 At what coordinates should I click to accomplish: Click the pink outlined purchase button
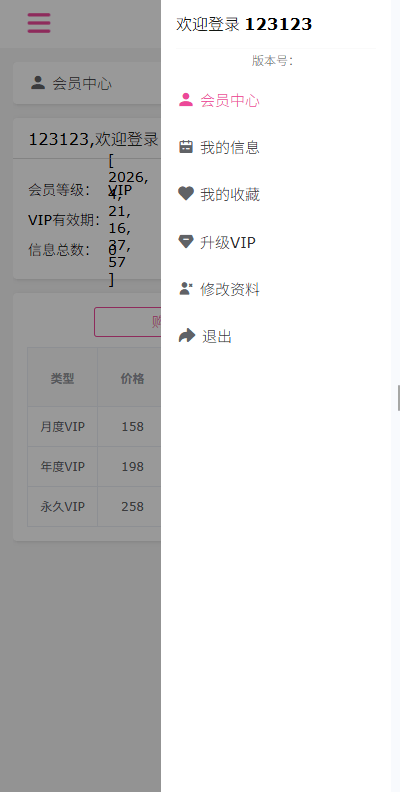(x=127, y=322)
